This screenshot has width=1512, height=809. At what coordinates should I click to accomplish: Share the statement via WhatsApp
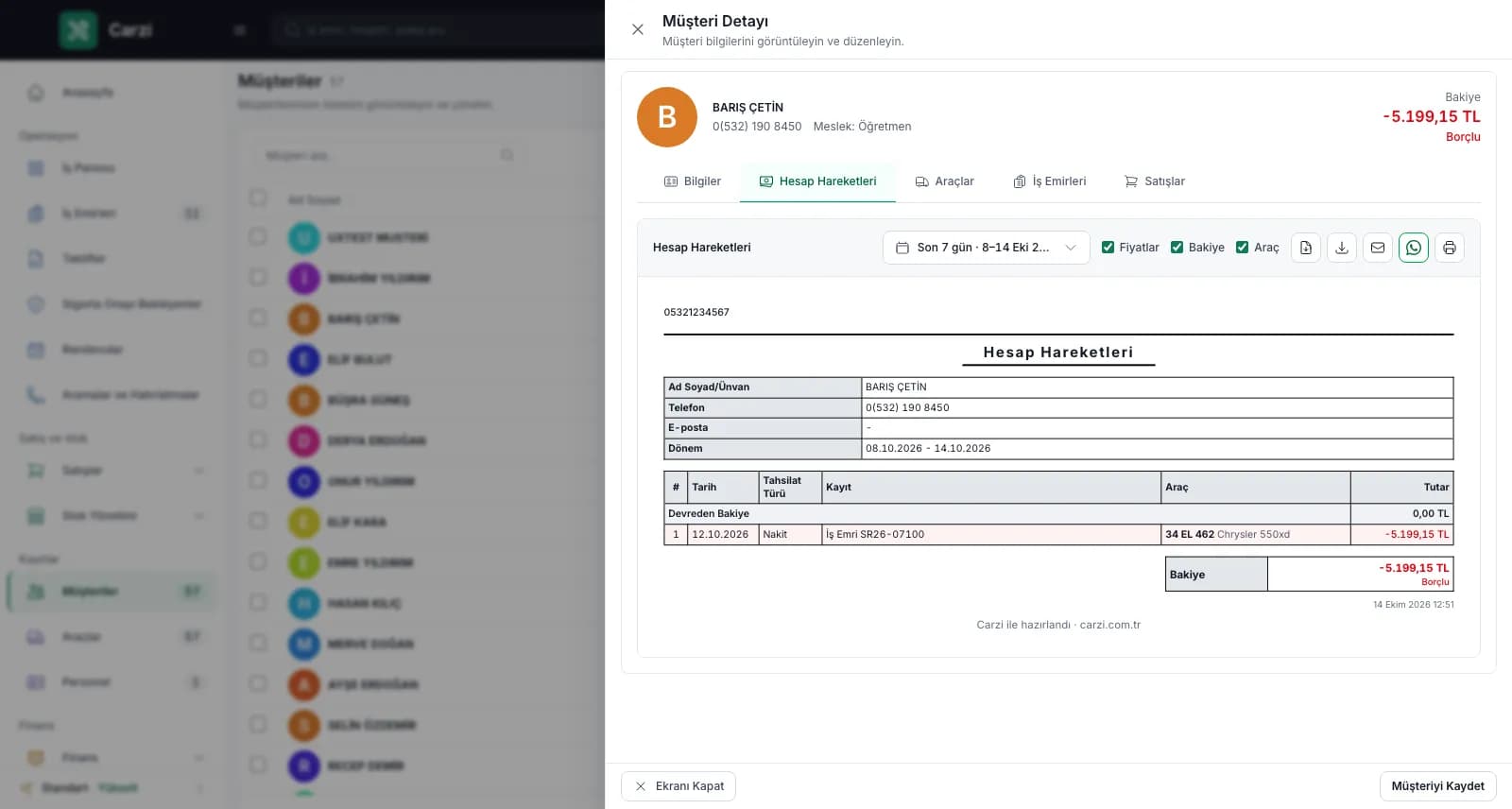click(1414, 248)
